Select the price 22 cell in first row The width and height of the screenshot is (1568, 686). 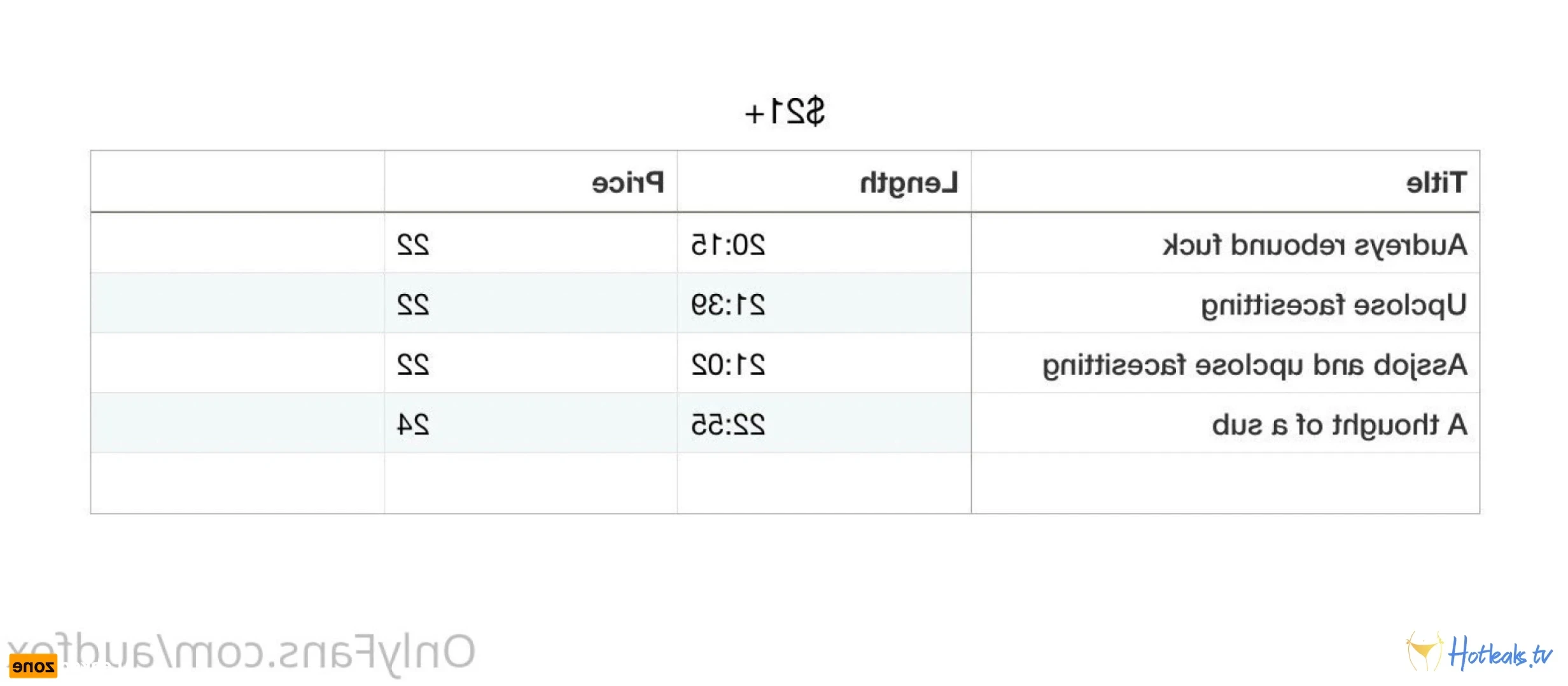531,244
